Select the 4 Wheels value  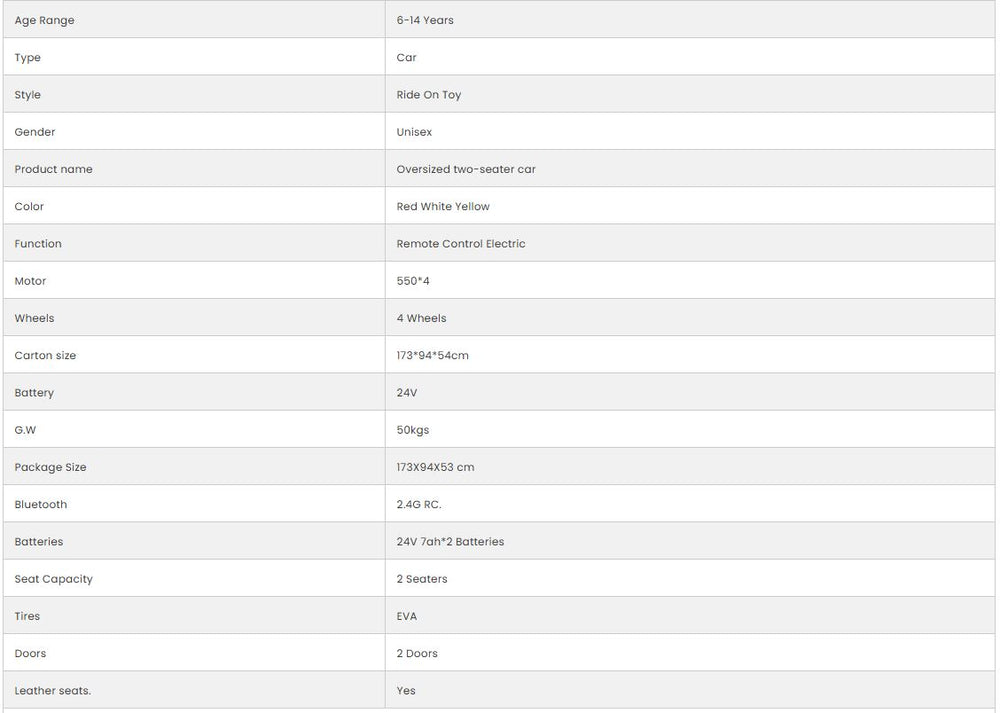tap(421, 318)
